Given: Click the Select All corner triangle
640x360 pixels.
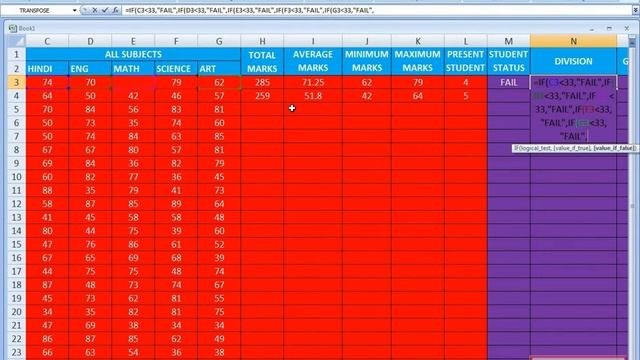Looking at the screenshot, I should coord(17,41).
